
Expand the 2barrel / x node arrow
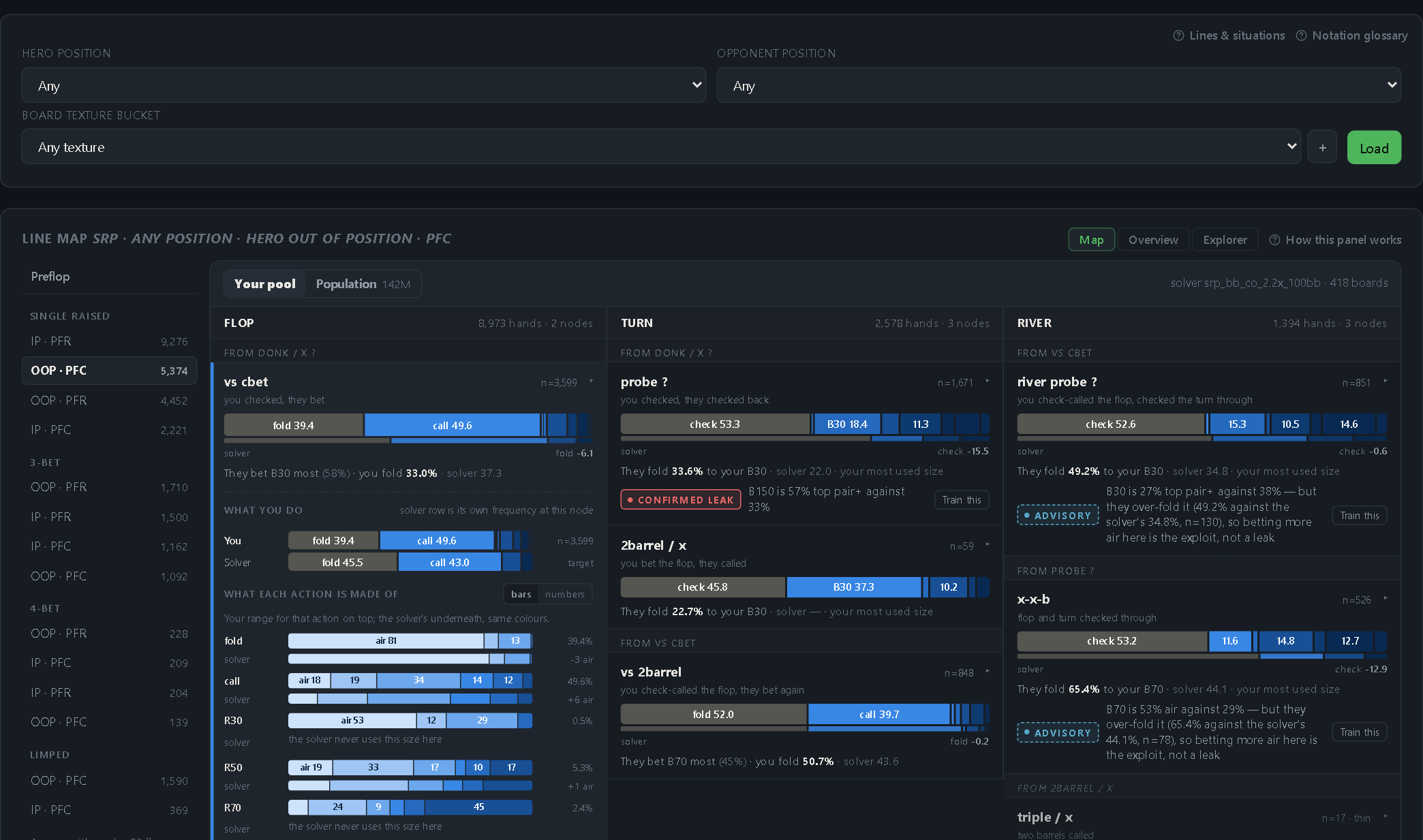pos(988,545)
